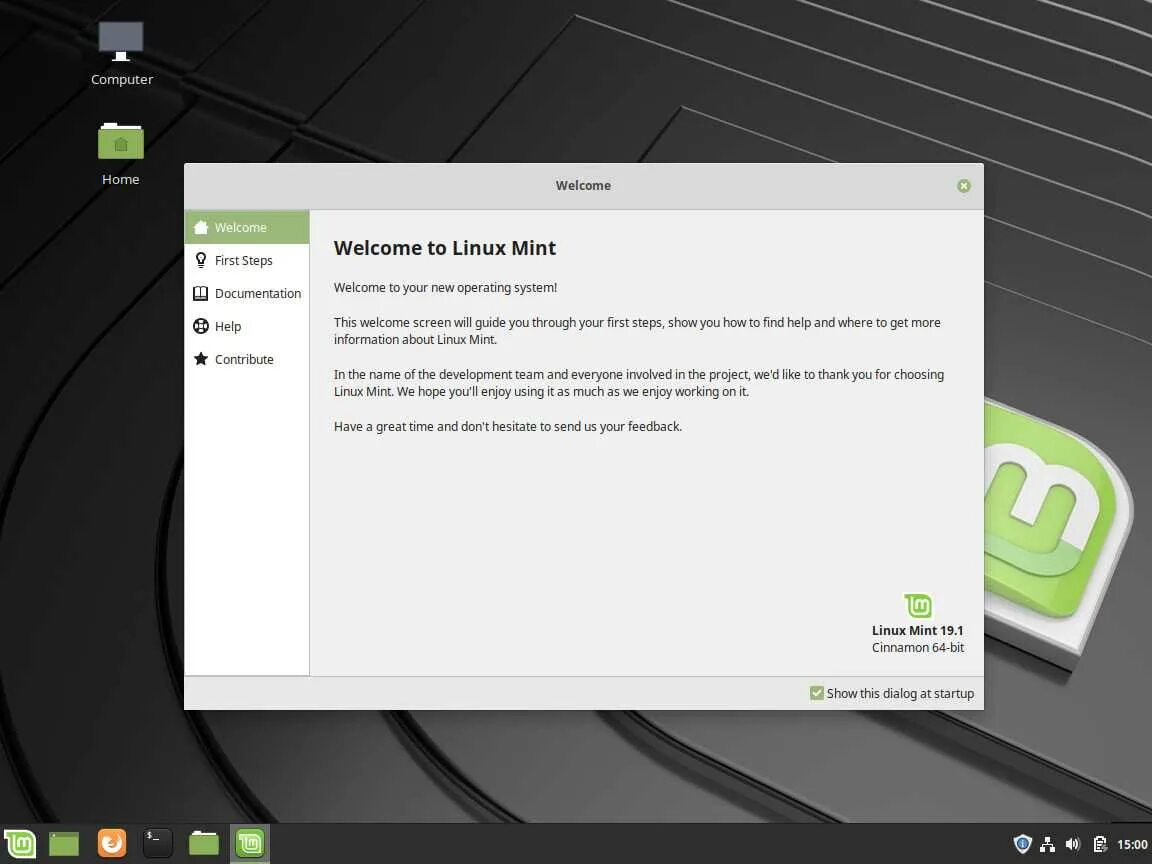Click the lightbulb icon beside First Steps
This screenshot has height=864, width=1152.
click(x=201, y=260)
